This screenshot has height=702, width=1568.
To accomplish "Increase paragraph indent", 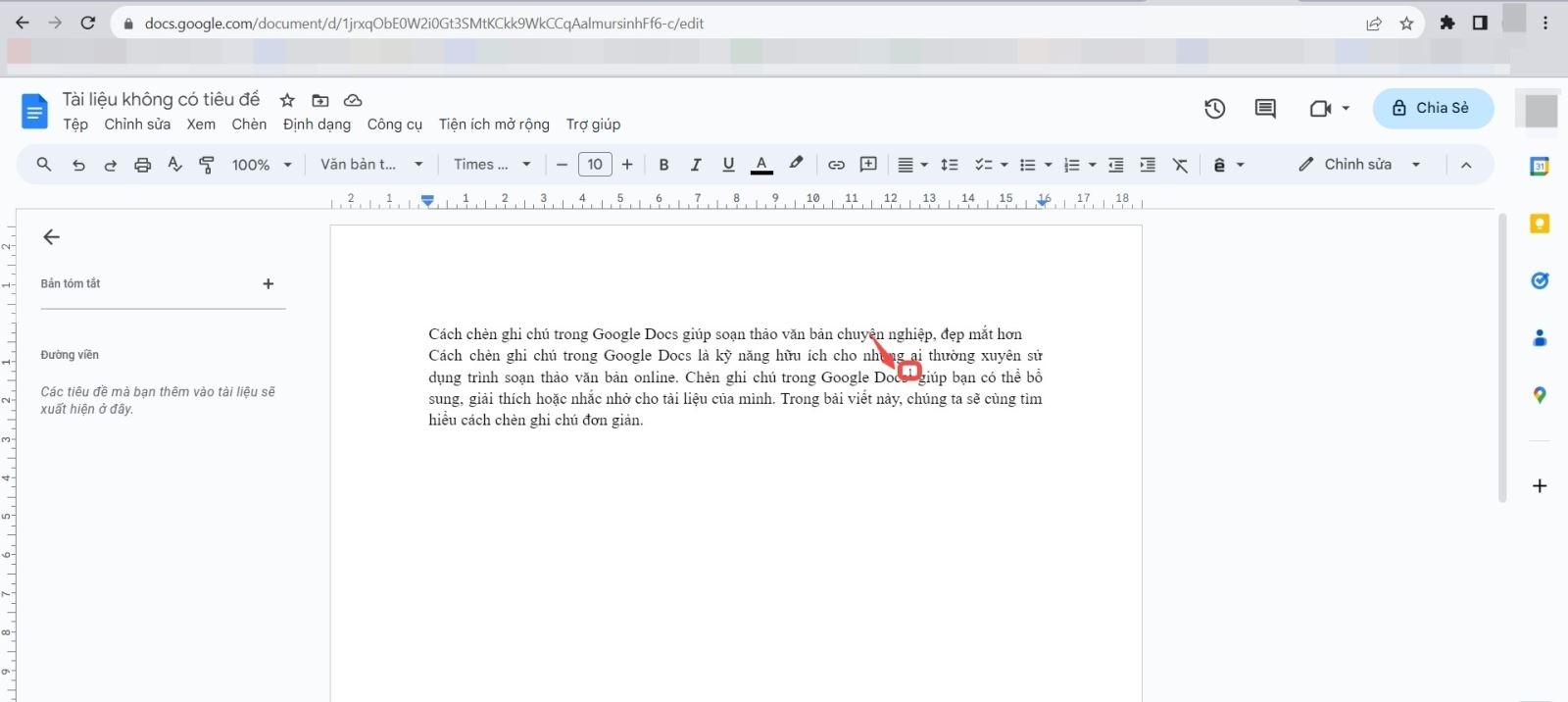I will coord(1148,165).
